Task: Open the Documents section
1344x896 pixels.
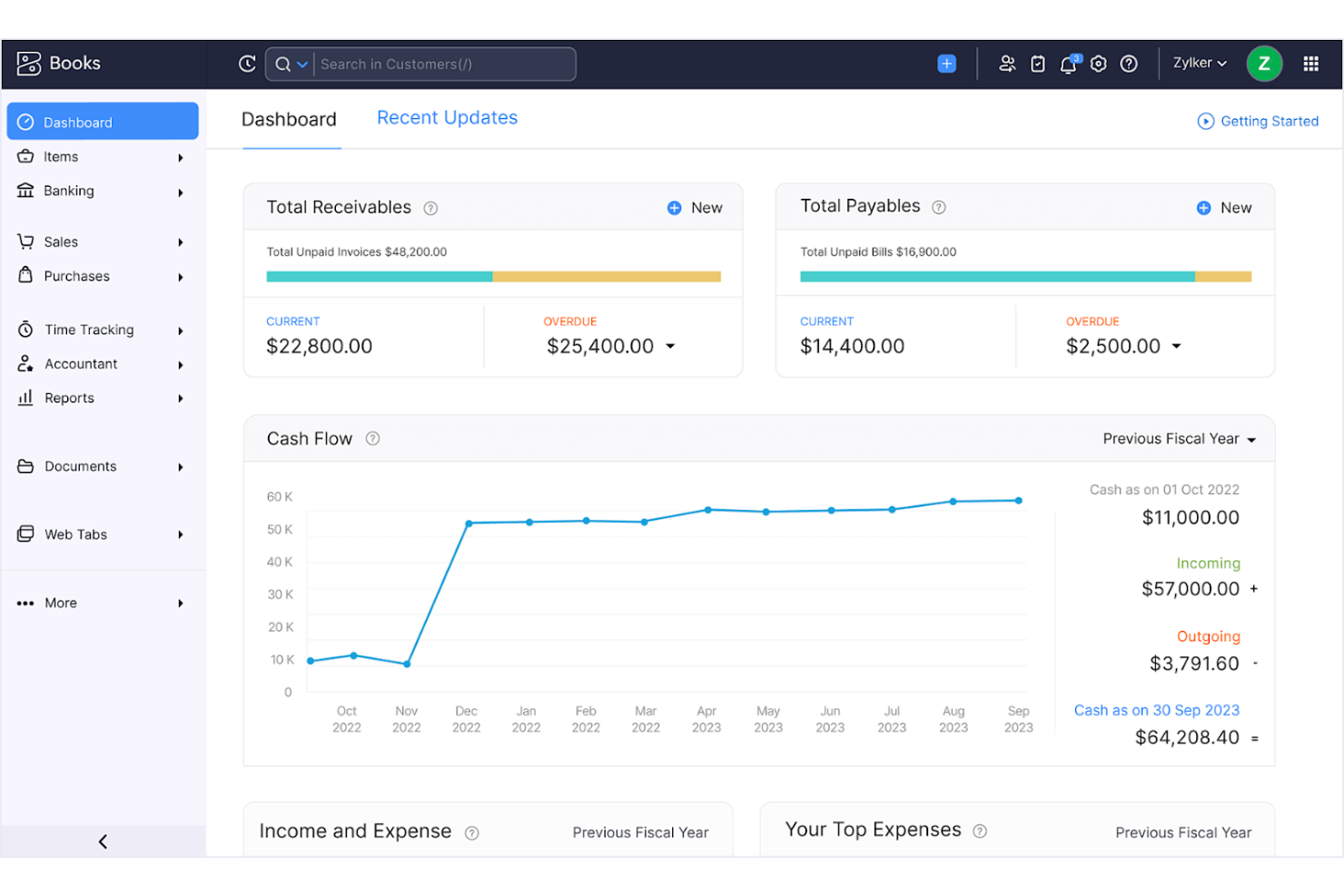Action: click(x=78, y=466)
